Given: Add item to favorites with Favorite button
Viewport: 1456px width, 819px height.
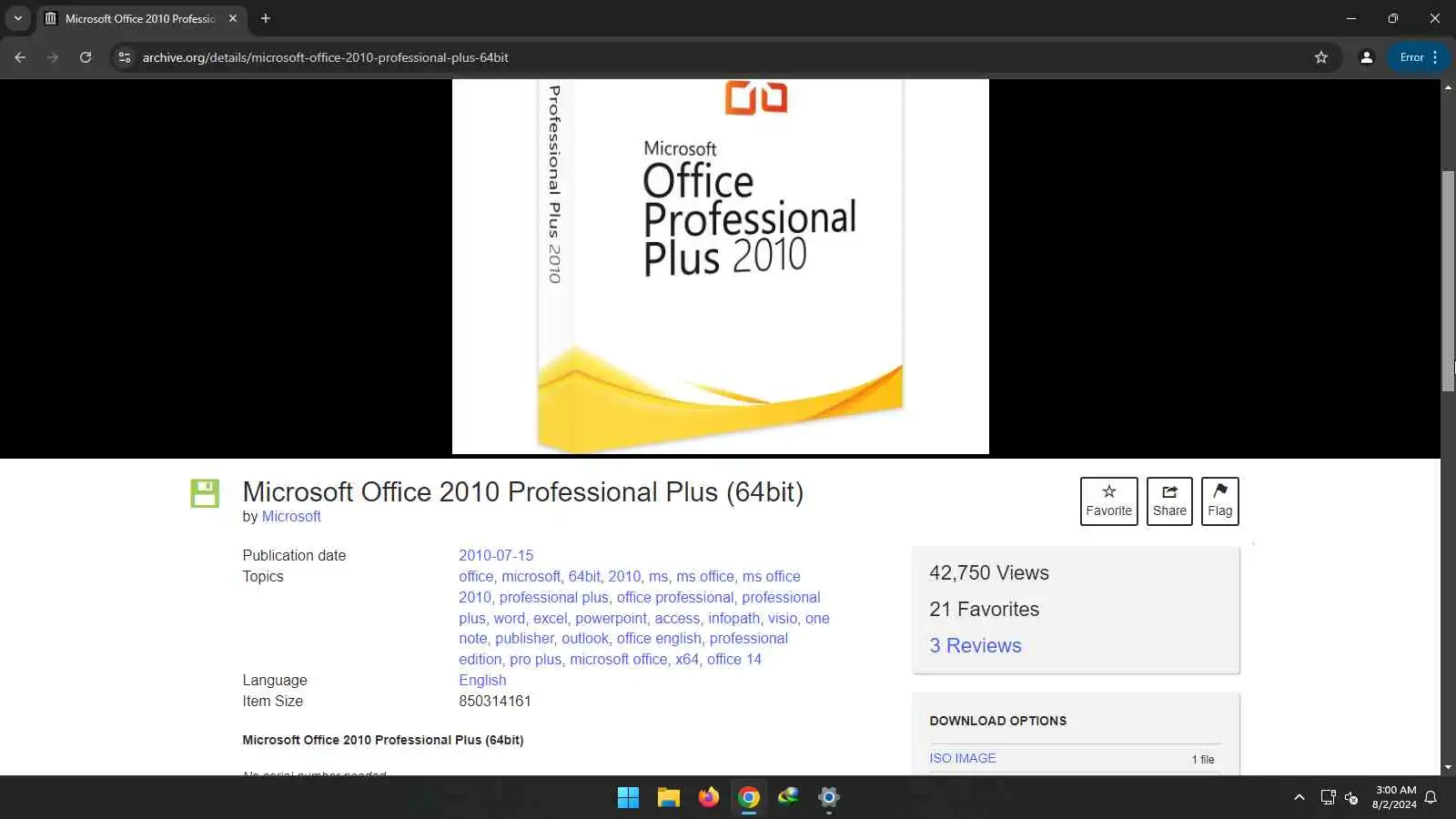Looking at the screenshot, I should 1108,501.
